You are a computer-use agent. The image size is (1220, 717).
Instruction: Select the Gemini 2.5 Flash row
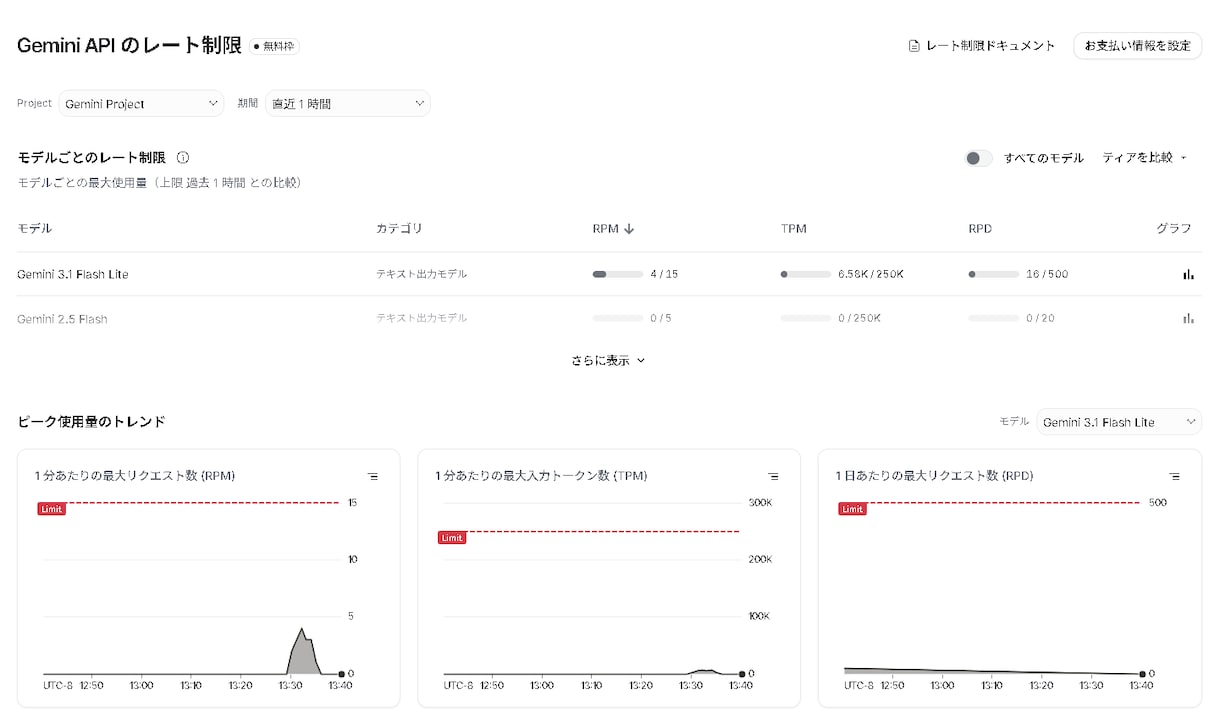[609, 318]
